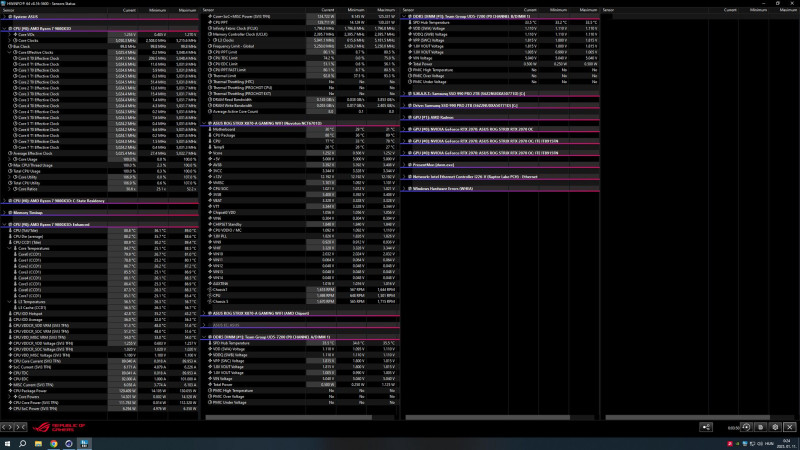Click the expand layout arrows button

click(x=7, y=427)
